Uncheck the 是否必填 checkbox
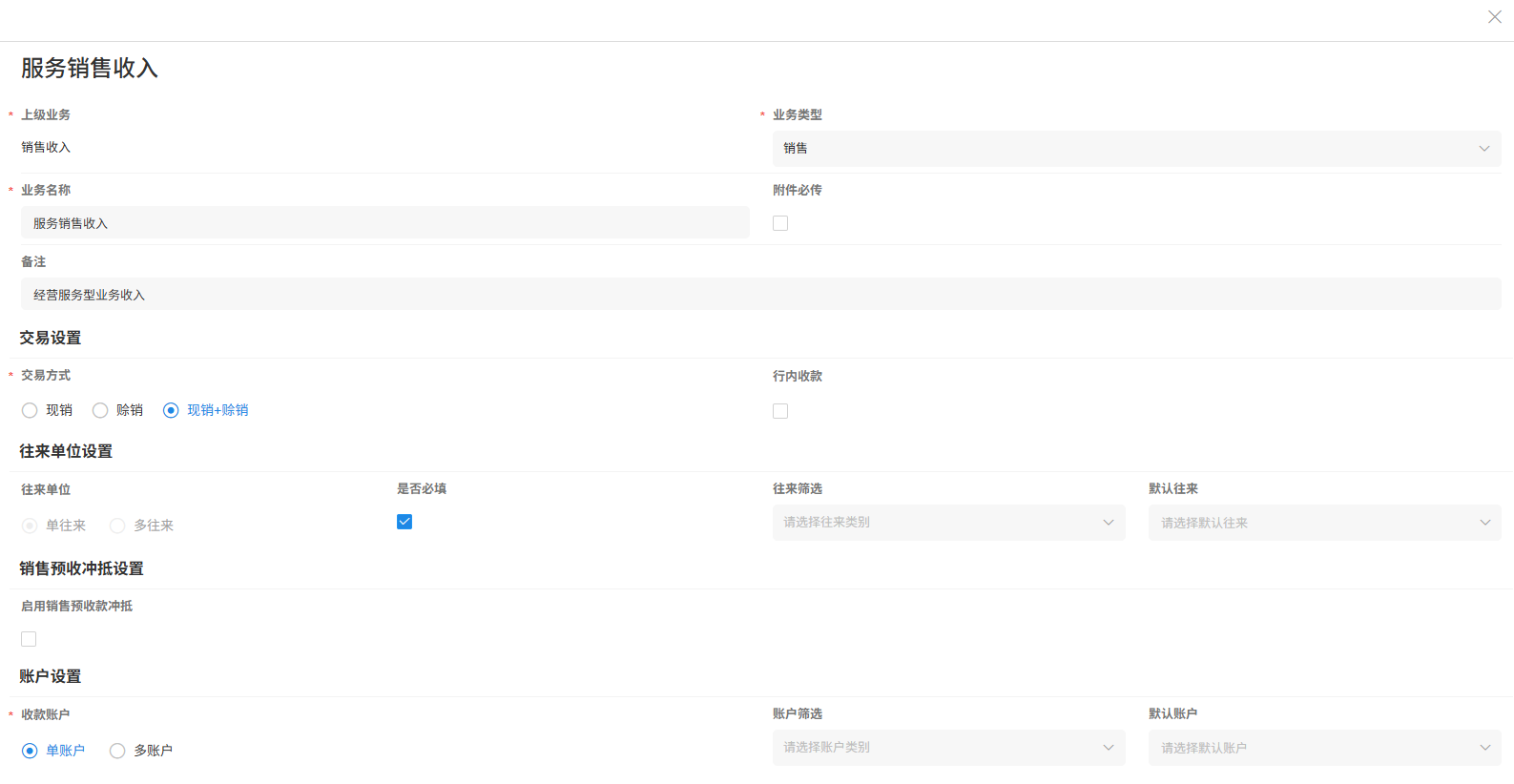Image resolution: width=1514 pixels, height=784 pixels. pyautogui.click(x=404, y=522)
